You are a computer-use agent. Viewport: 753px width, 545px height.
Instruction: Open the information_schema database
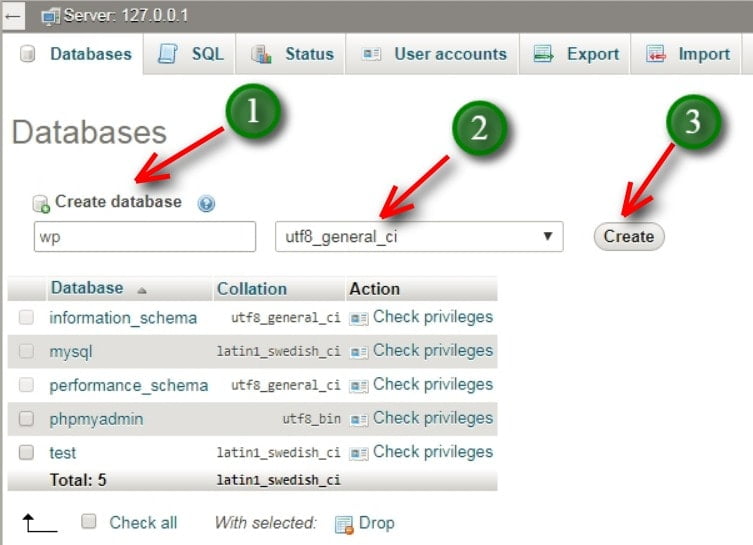[x=123, y=318]
